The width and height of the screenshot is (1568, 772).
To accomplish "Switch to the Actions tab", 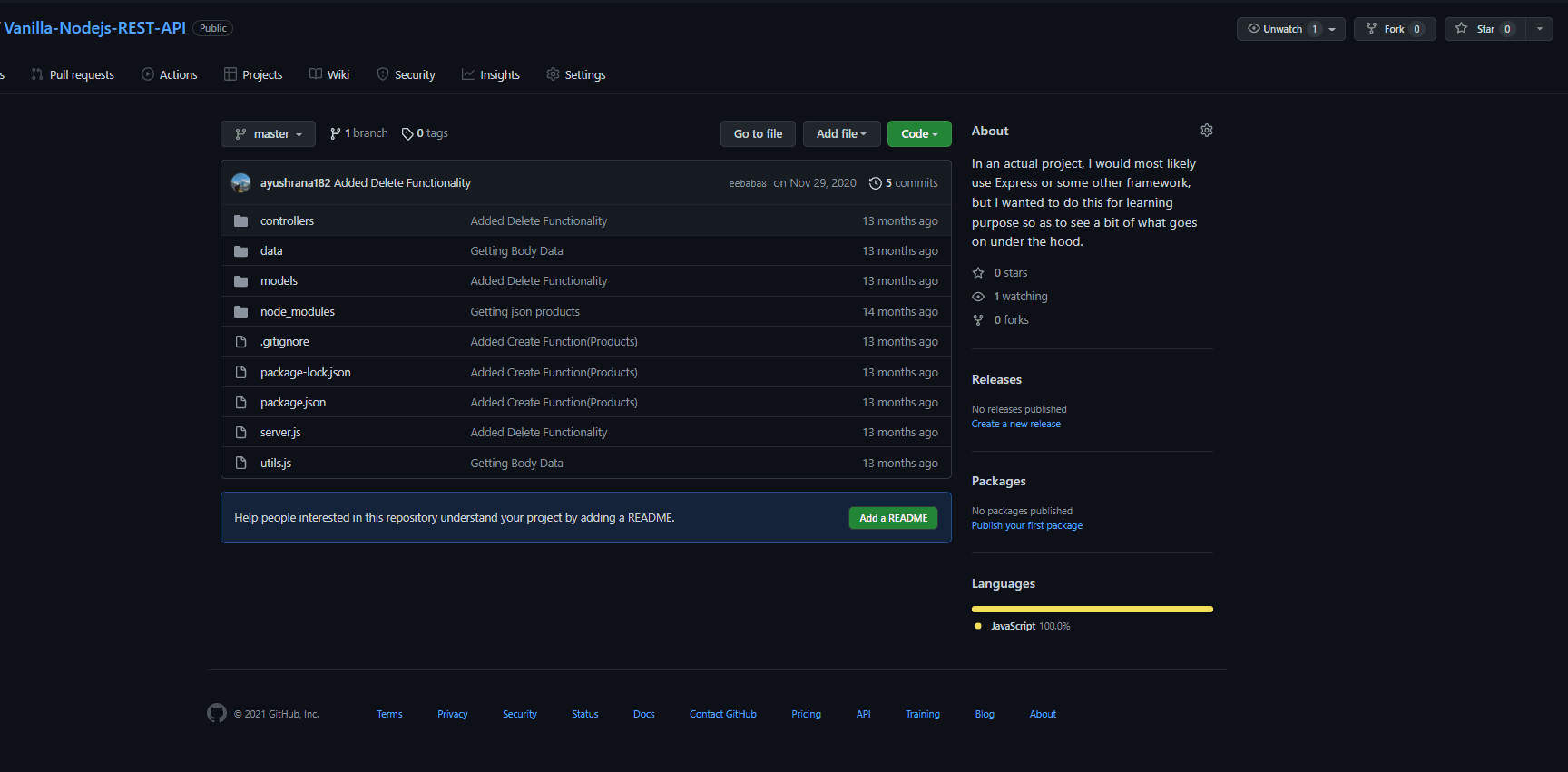I will 170,75.
